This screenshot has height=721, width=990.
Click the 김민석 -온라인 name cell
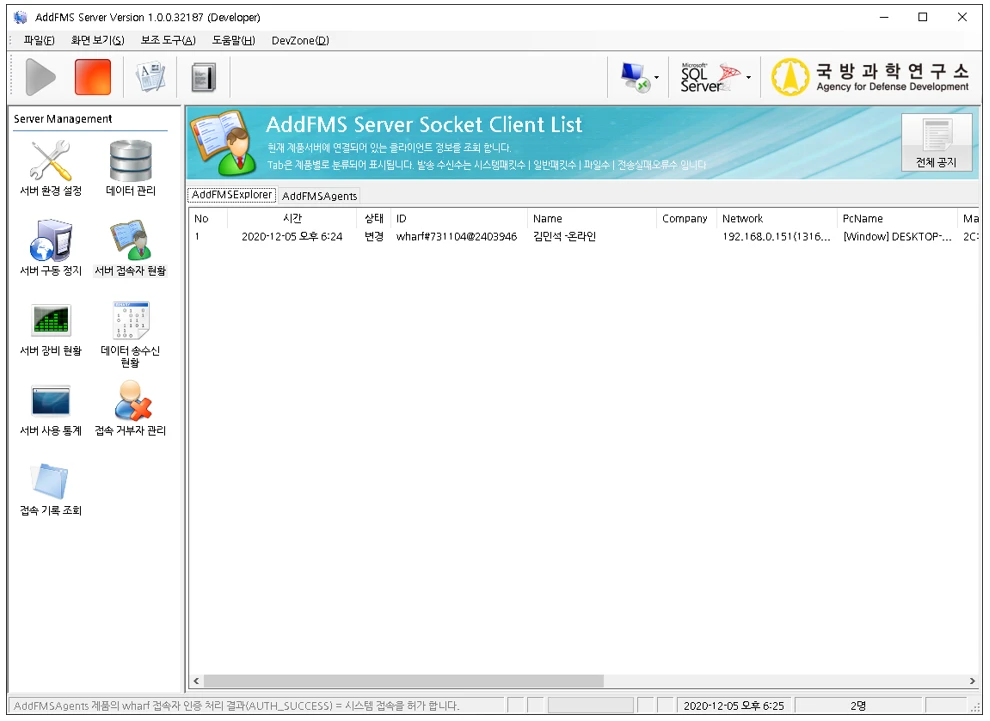tap(564, 237)
